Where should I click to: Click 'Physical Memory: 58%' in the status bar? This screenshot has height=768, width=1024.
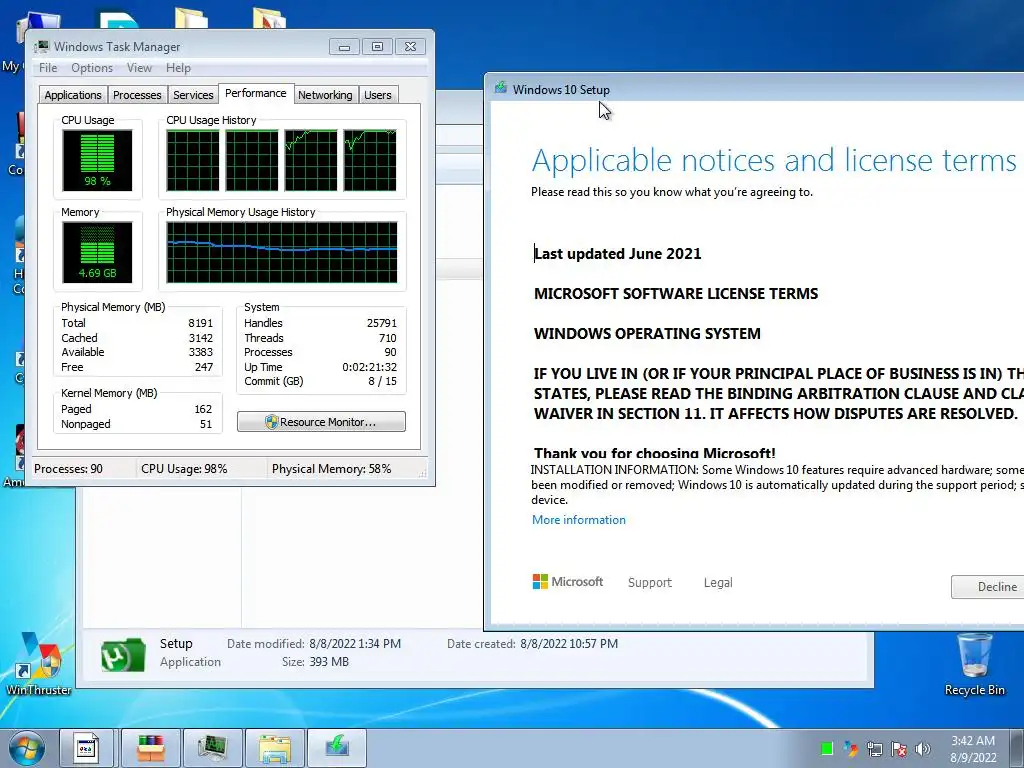click(331, 469)
